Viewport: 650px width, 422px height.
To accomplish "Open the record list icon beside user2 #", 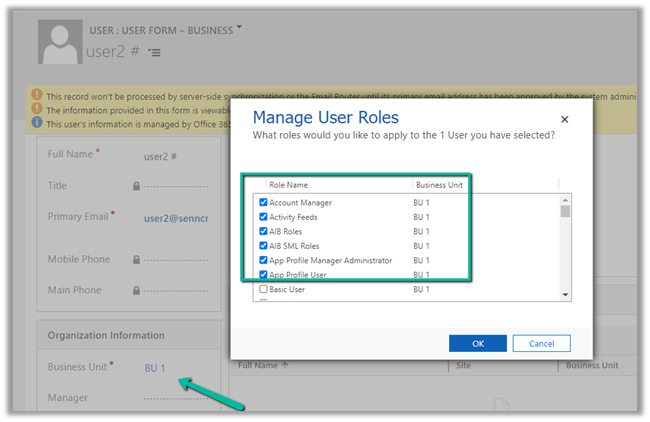I will (153, 51).
